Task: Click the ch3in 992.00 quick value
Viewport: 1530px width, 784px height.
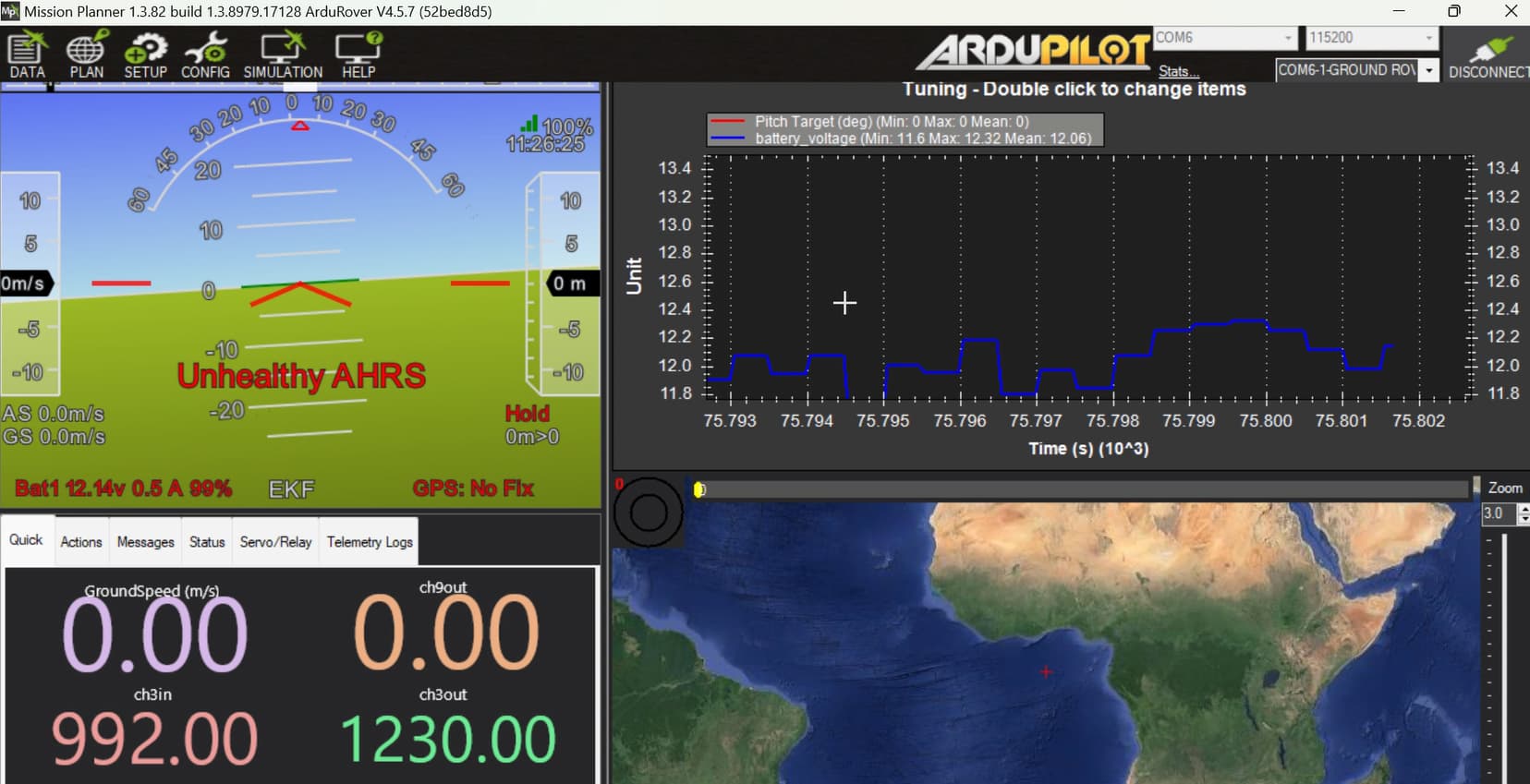Action: pyautogui.click(x=154, y=740)
